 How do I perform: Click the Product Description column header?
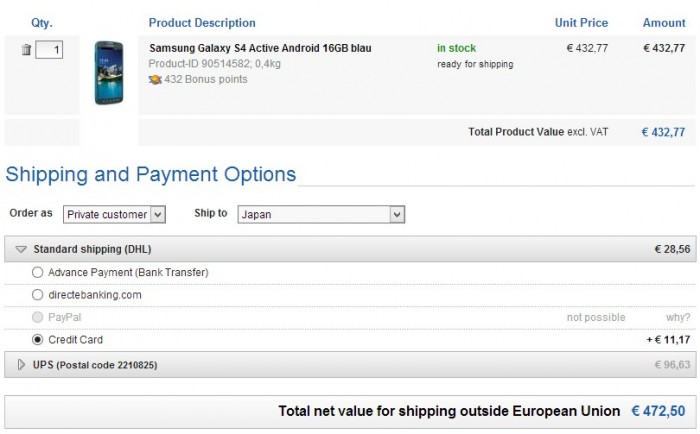point(201,23)
